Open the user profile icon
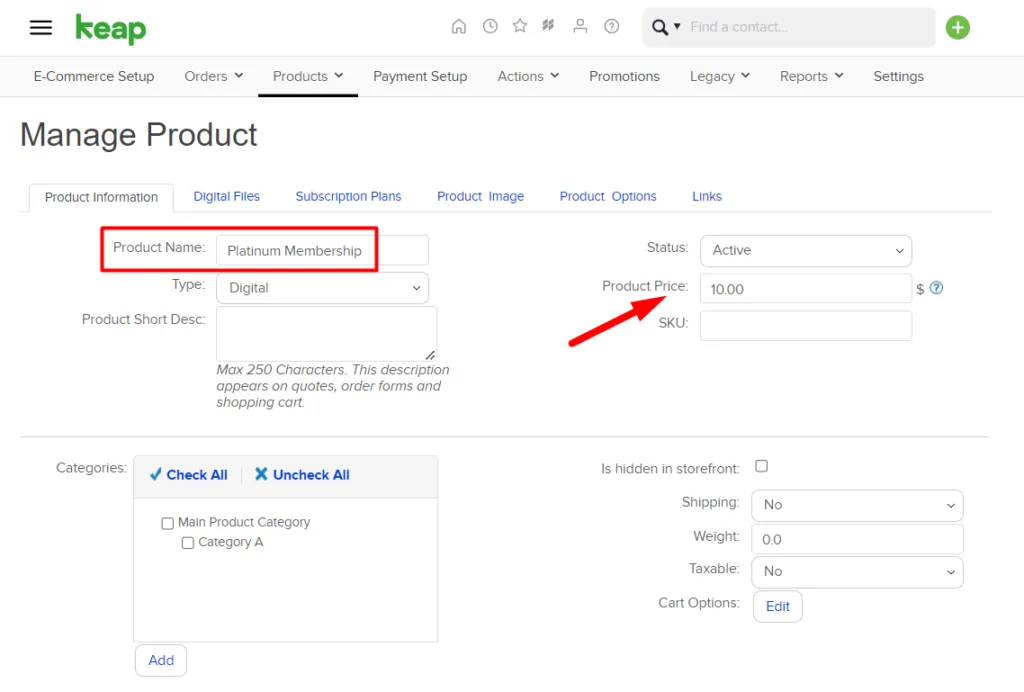 point(580,26)
